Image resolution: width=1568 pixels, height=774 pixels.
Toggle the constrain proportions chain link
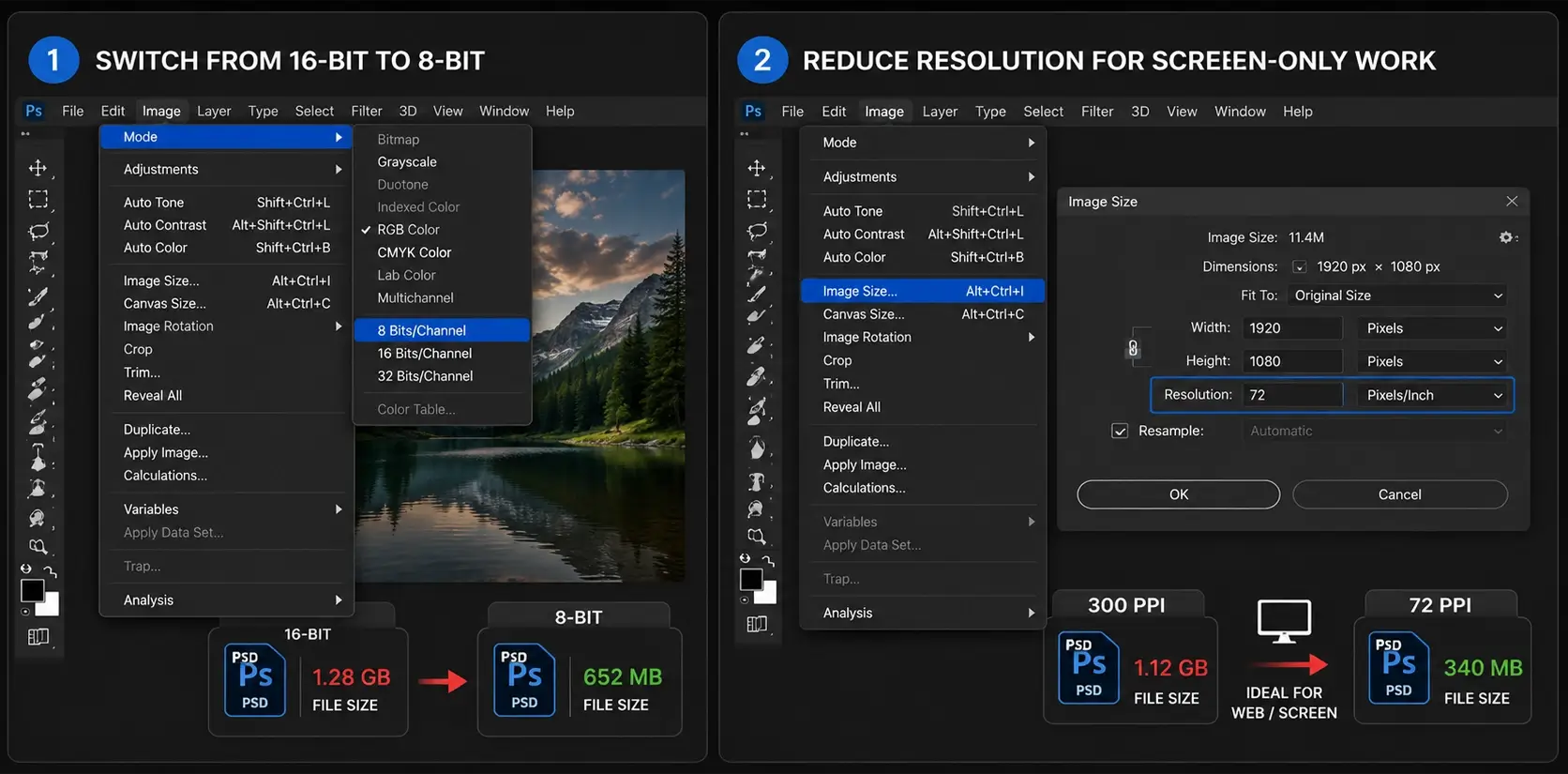1133,349
